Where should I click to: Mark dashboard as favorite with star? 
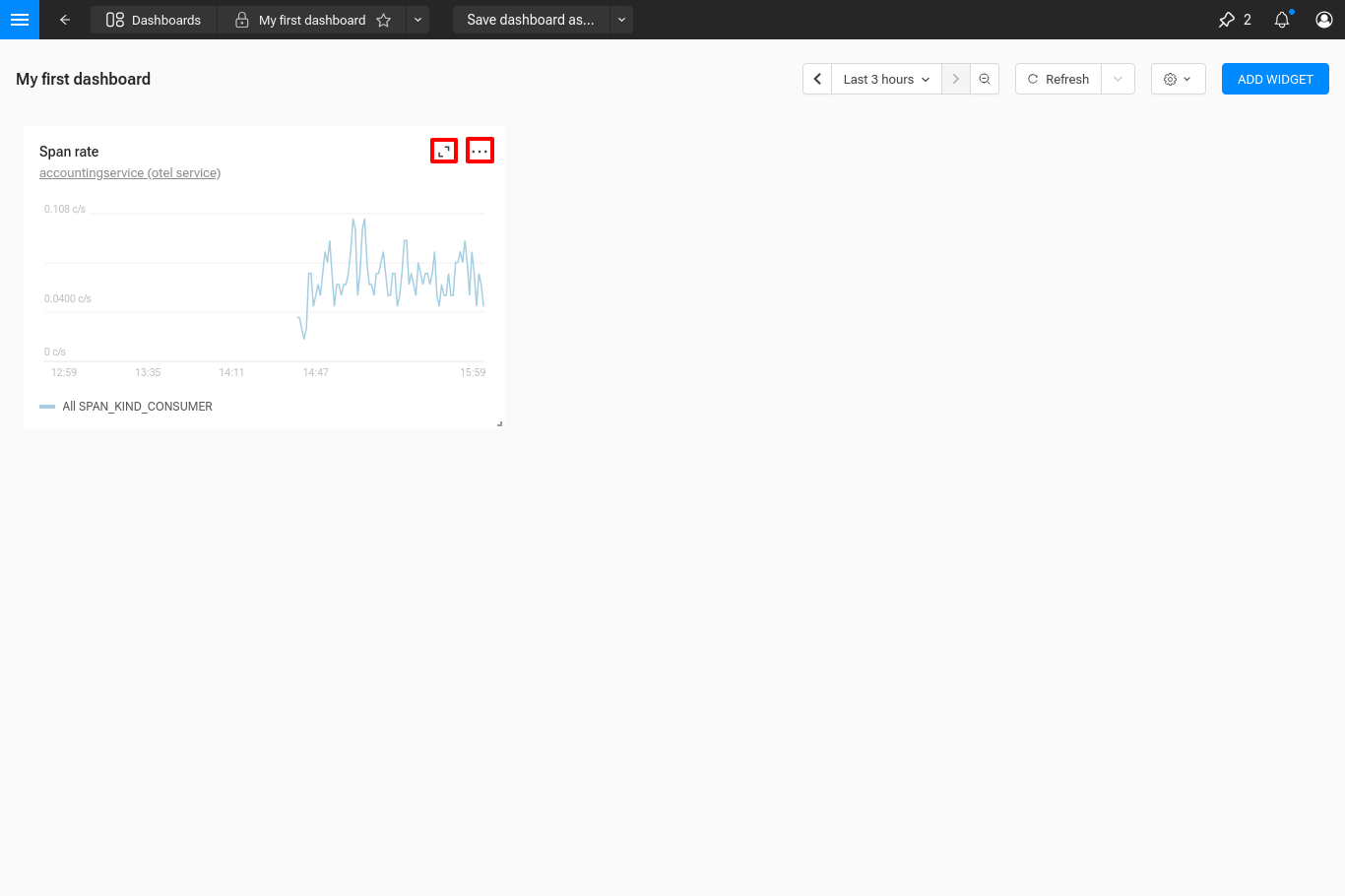pyautogui.click(x=384, y=20)
